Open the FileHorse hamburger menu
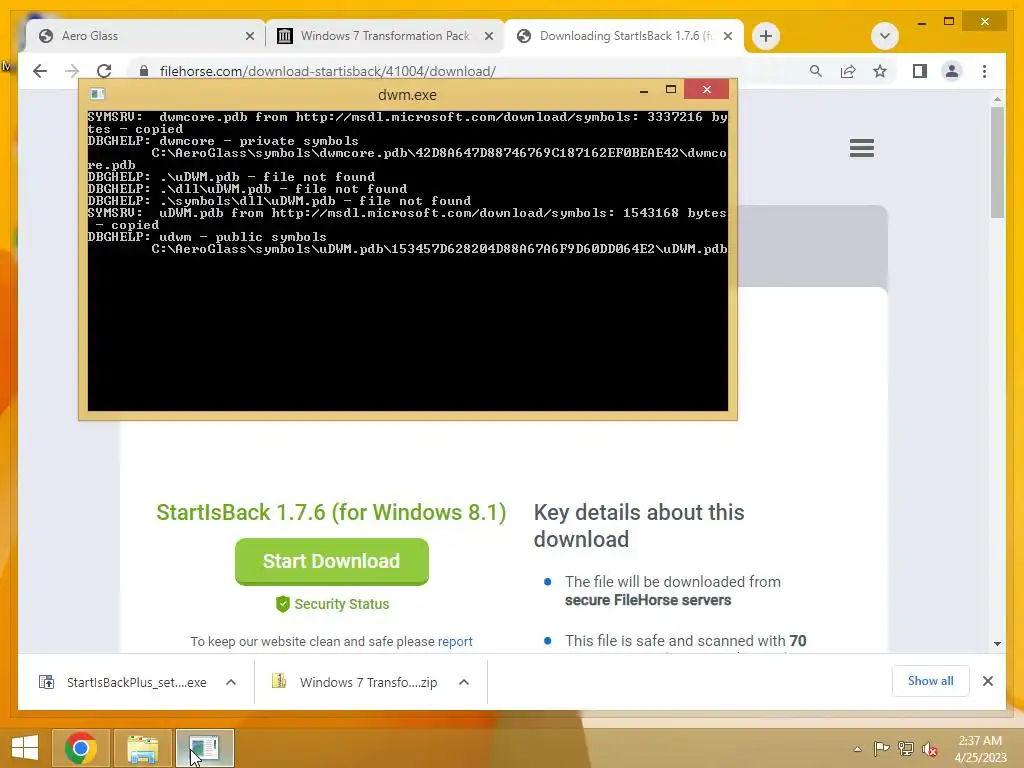This screenshot has width=1024, height=768. coord(862,148)
